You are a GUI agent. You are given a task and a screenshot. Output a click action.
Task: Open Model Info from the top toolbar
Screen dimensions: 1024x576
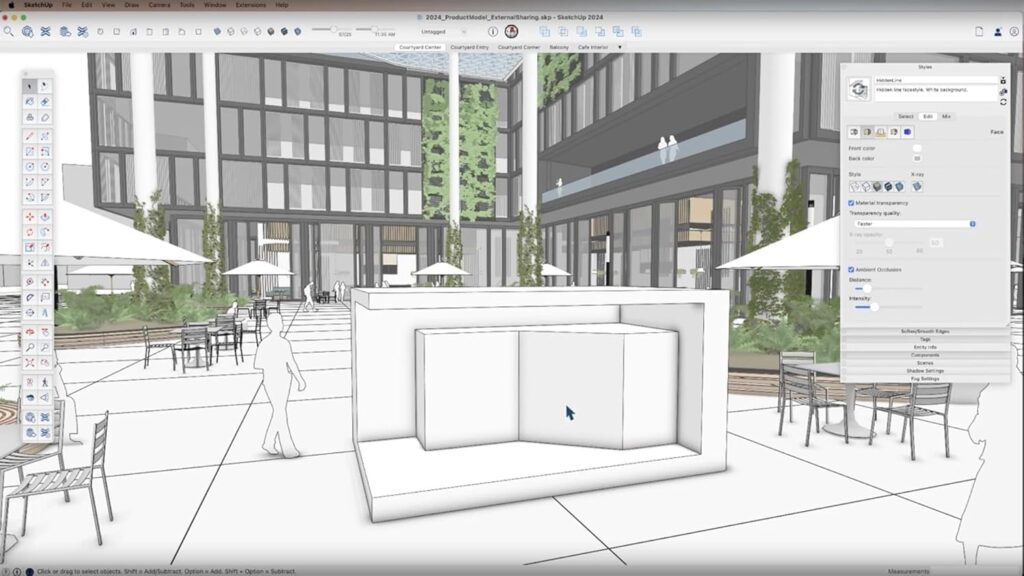coord(493,32)
